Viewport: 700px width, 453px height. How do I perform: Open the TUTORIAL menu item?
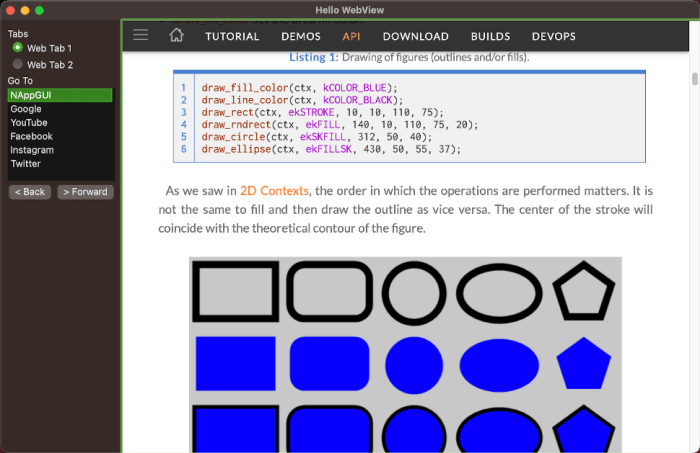pyautogui.click(x=232, y=36)
